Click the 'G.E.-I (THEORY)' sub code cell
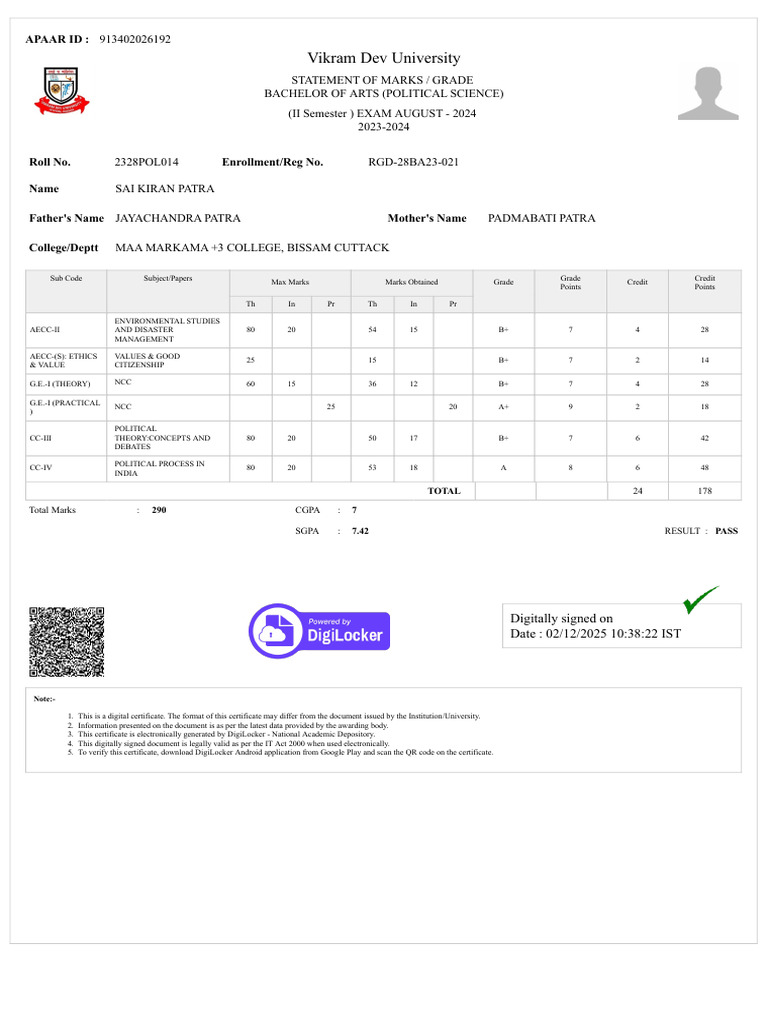Viewport: 768px width, 1024px height. [66, 384]
